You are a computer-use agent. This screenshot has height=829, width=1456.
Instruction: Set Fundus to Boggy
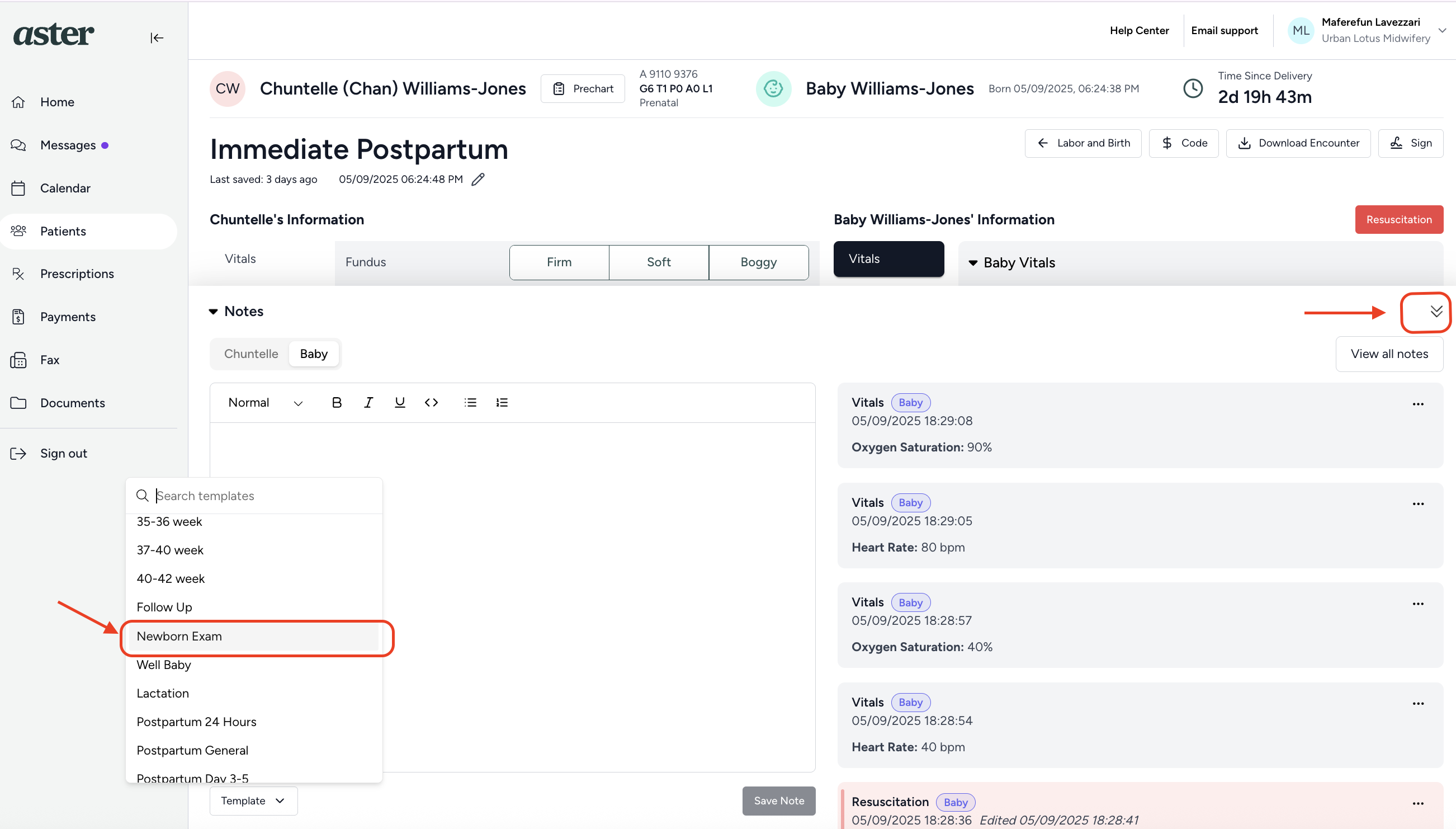click(758, 262)
